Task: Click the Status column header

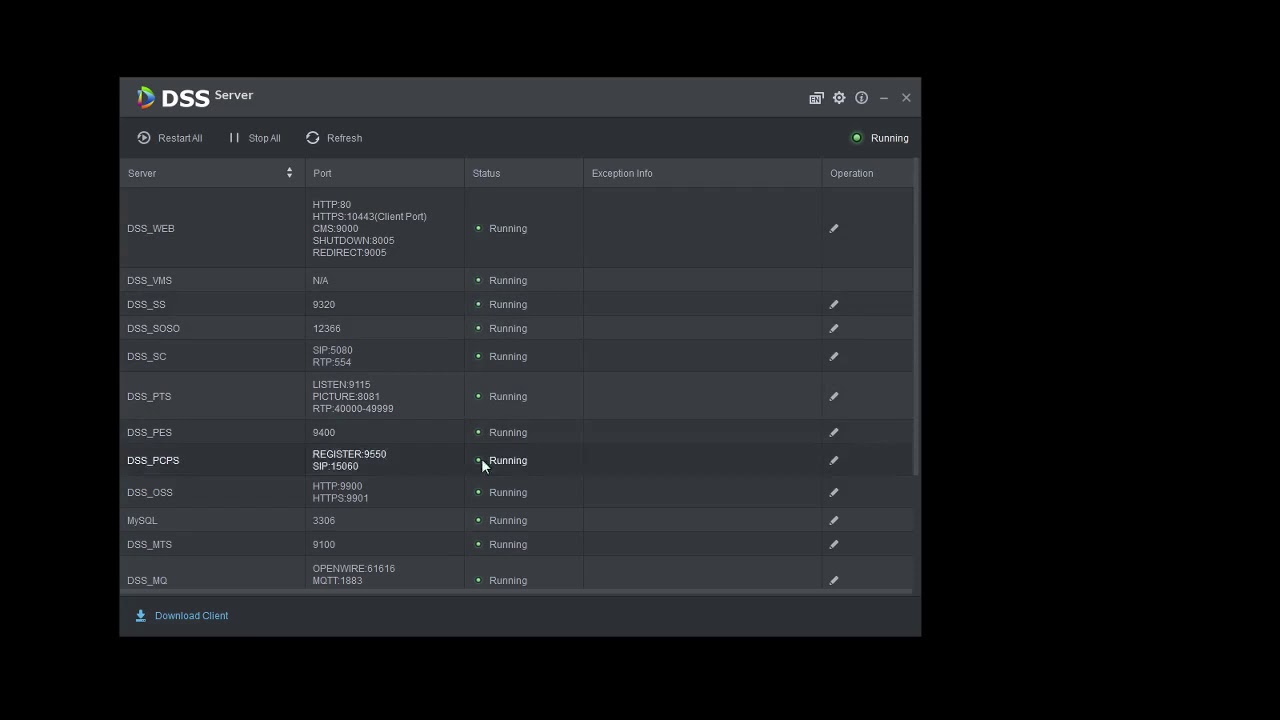Action: click(486, 173)
